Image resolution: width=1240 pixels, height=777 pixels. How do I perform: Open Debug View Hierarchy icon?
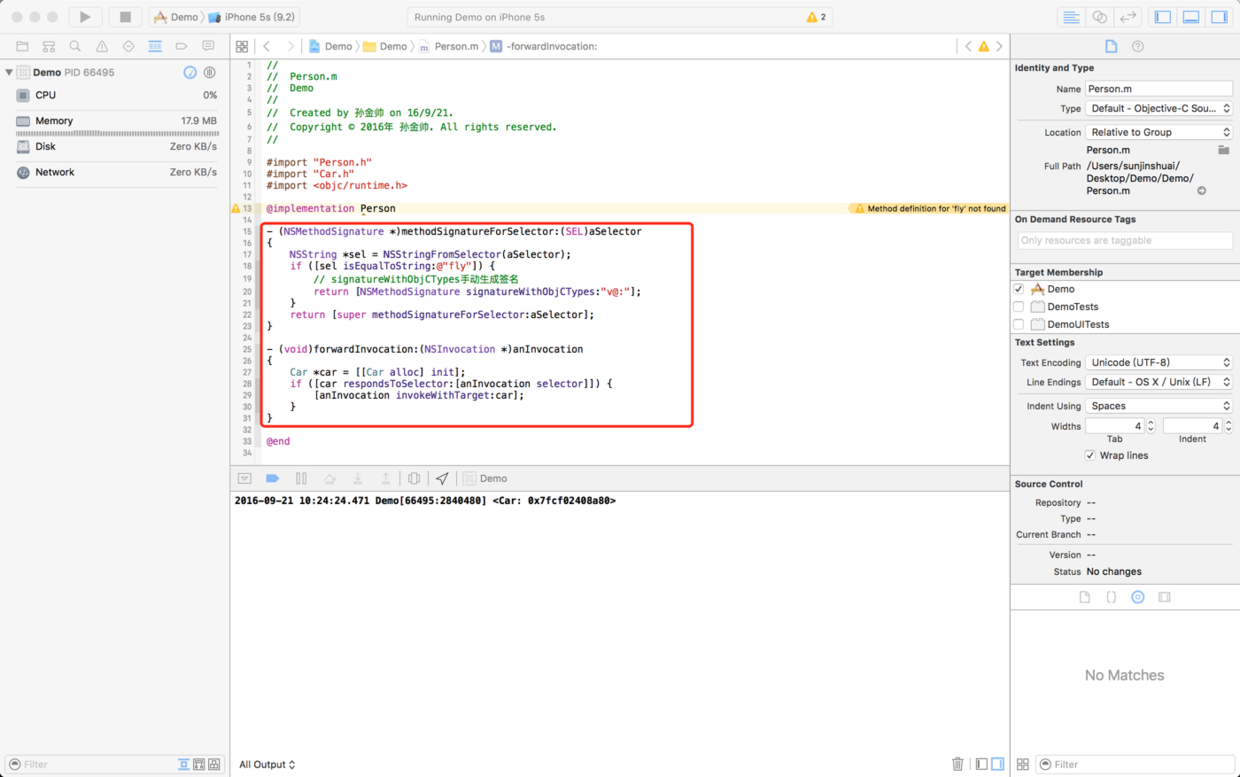coord(414,478)
